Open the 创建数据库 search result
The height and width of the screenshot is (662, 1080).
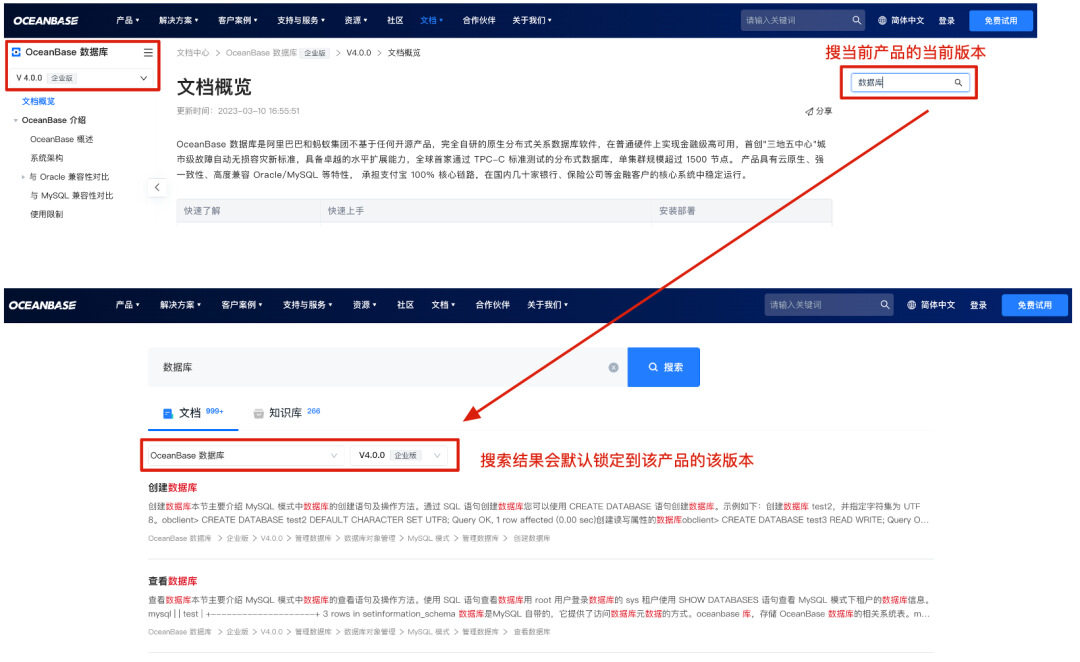point(173,488)
